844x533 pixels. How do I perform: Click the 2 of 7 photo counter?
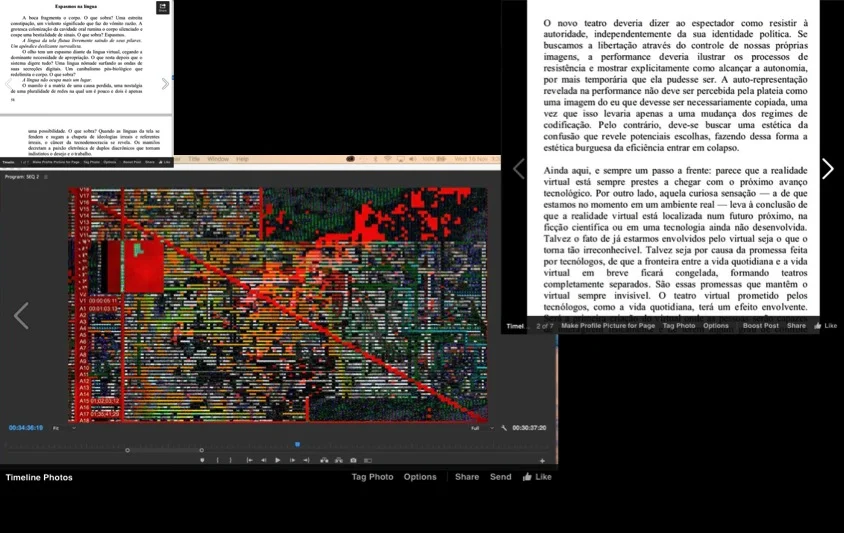545,326
